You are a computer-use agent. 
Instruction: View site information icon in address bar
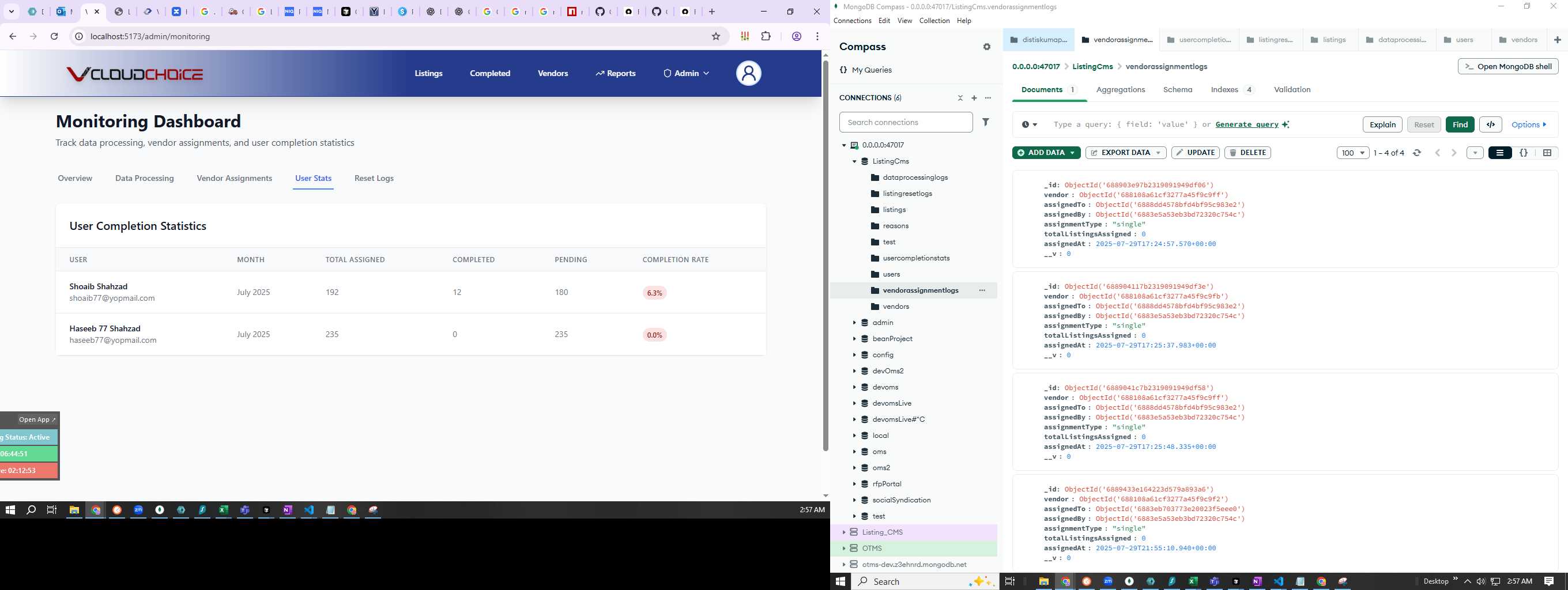coord(78,36)
